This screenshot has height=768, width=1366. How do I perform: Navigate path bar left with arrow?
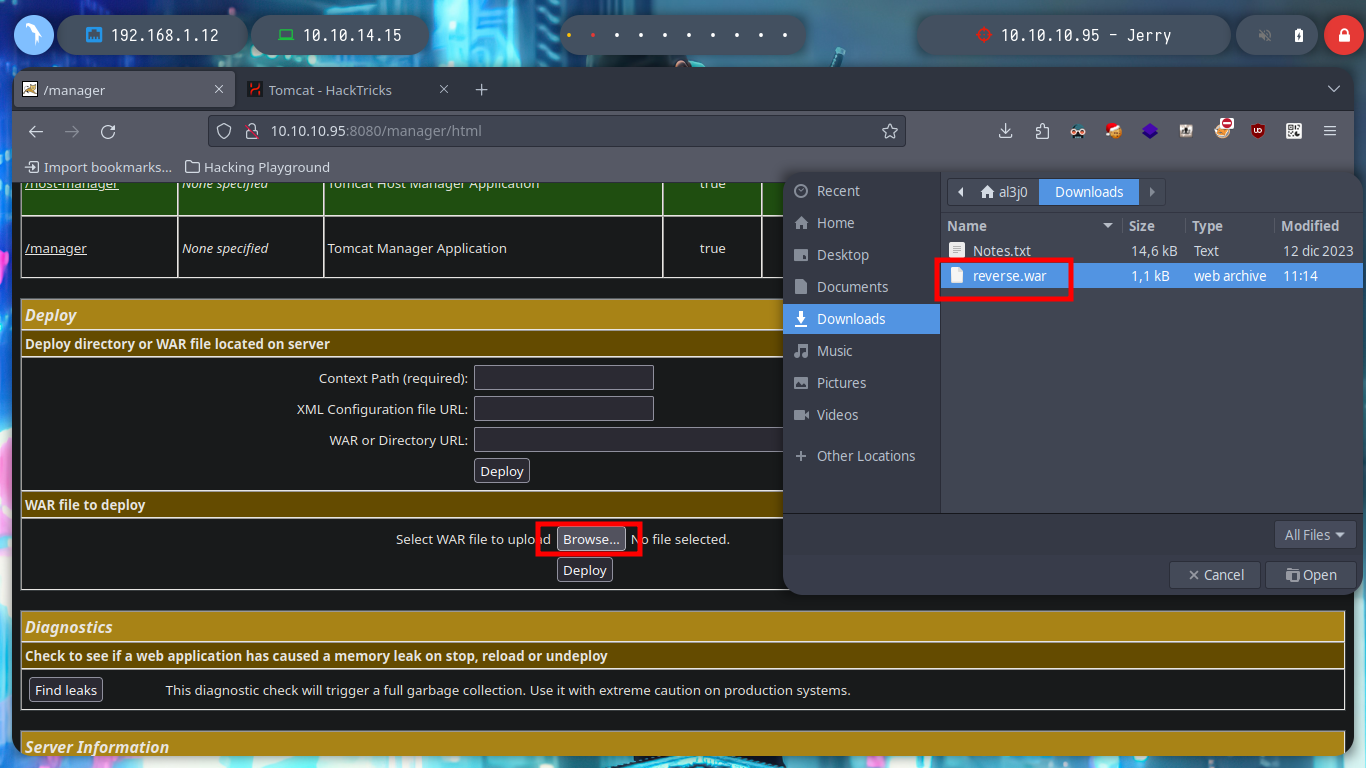[x=961, y=192]
